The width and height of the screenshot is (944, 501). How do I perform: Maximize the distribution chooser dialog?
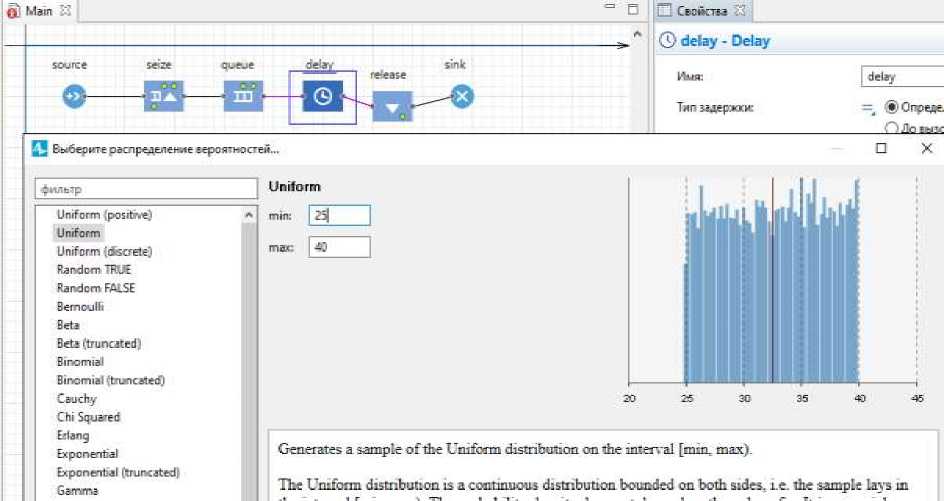(x=881, y=148)
